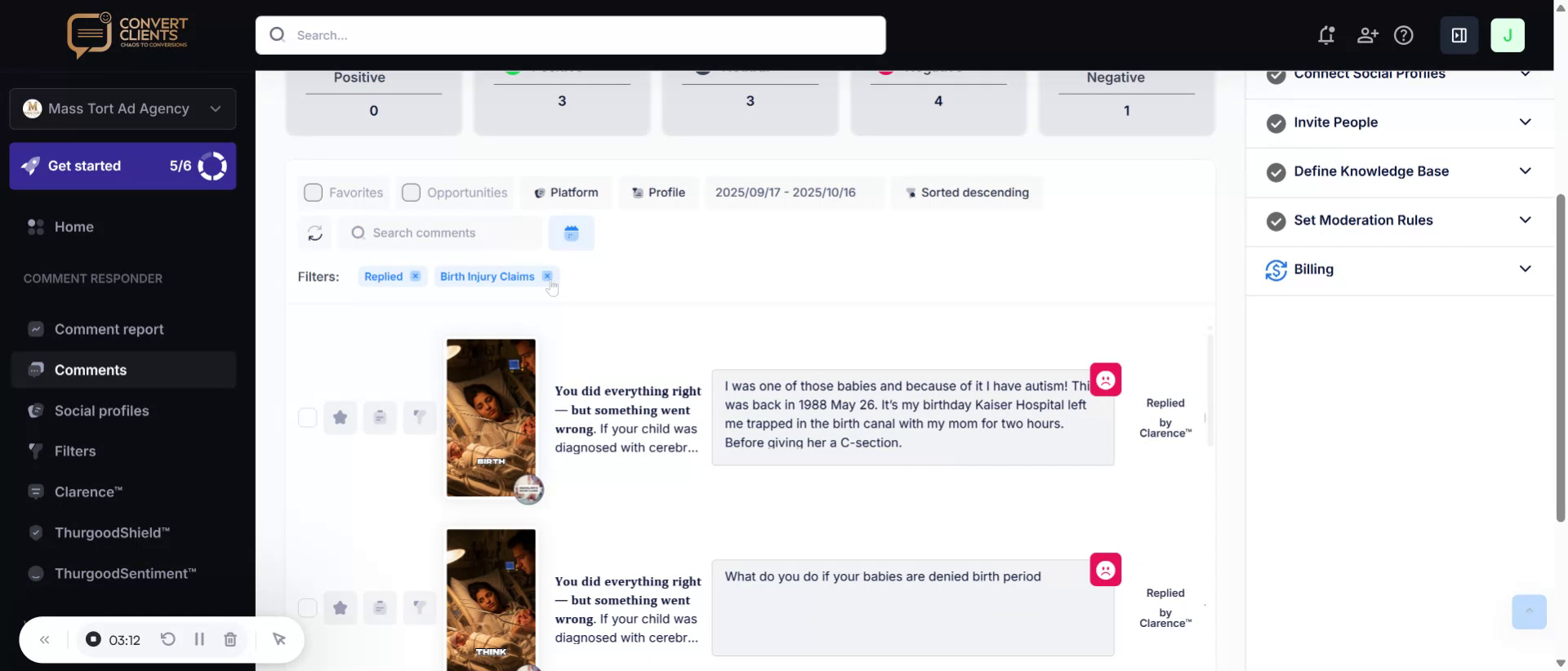Change the Sorted descending order
Viewport: 1568px width, 671px height.
pos(967,193)
